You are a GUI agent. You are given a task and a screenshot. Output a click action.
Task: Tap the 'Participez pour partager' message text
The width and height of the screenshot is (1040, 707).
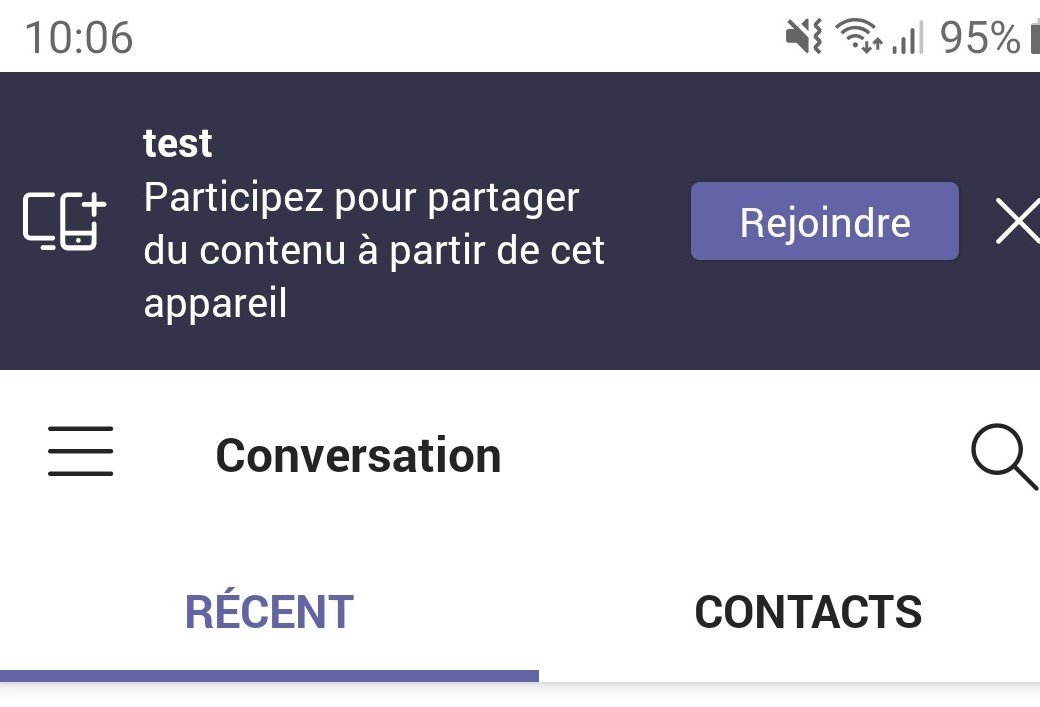point(361,198)
